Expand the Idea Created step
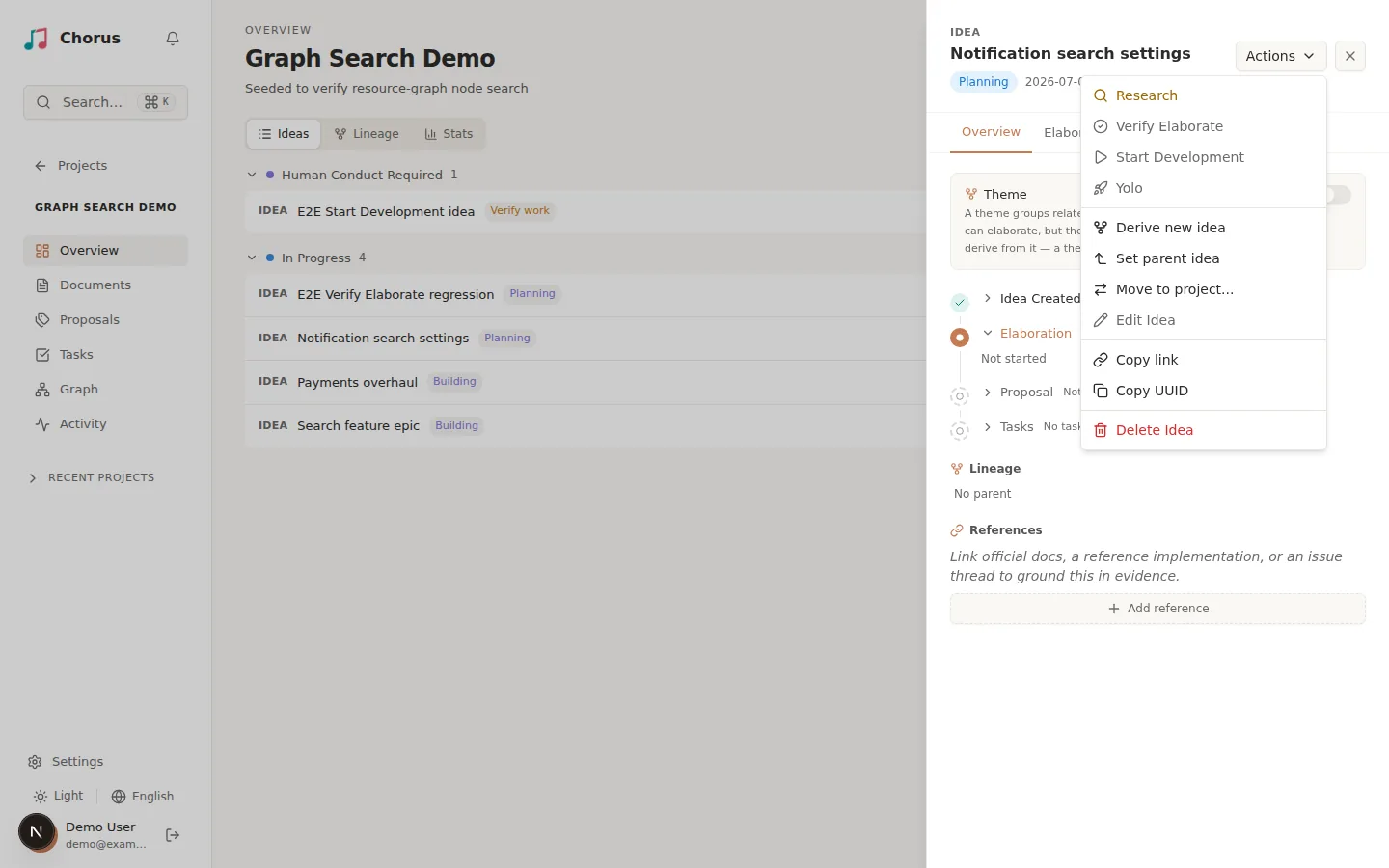This screenshot has height=868, width=1389. (988, 299)
